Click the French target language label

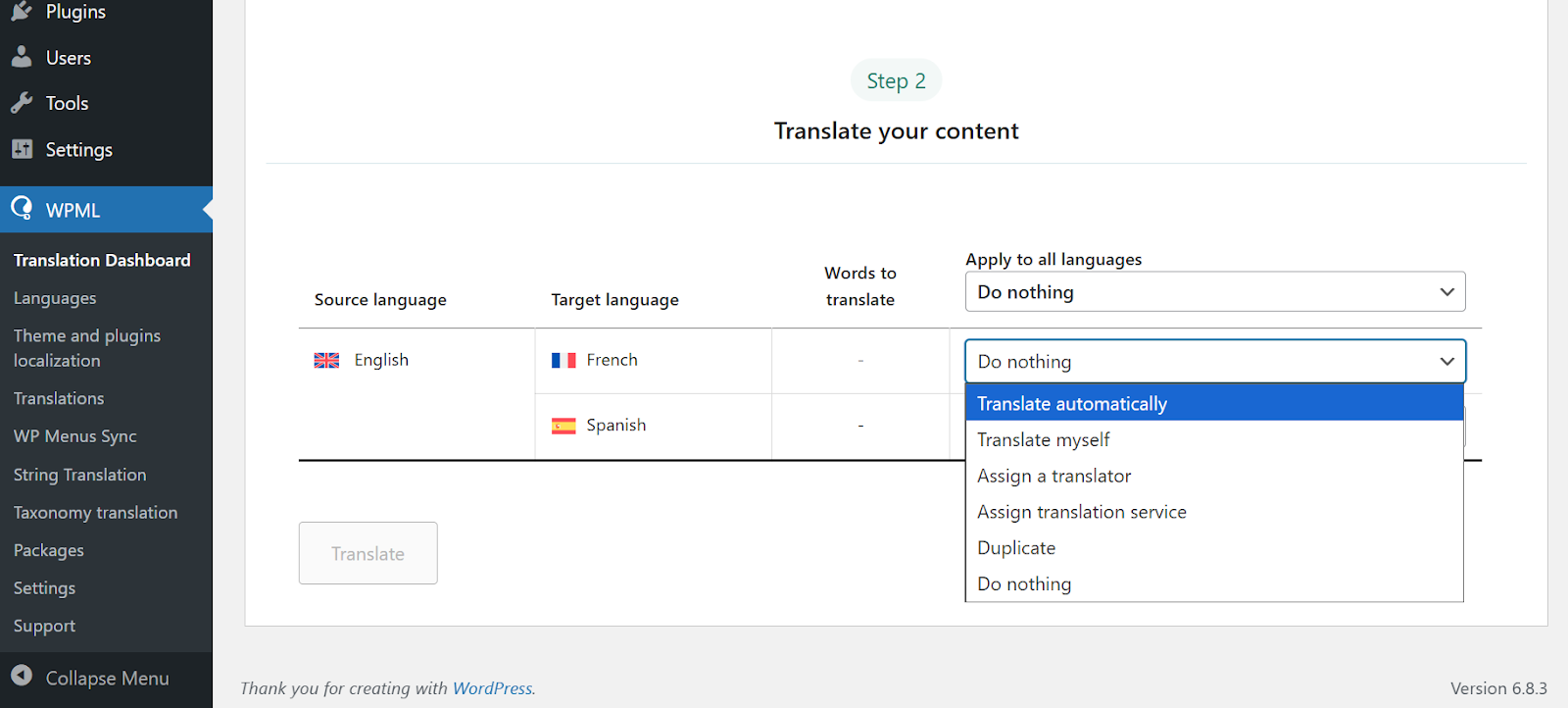[612, 360]
